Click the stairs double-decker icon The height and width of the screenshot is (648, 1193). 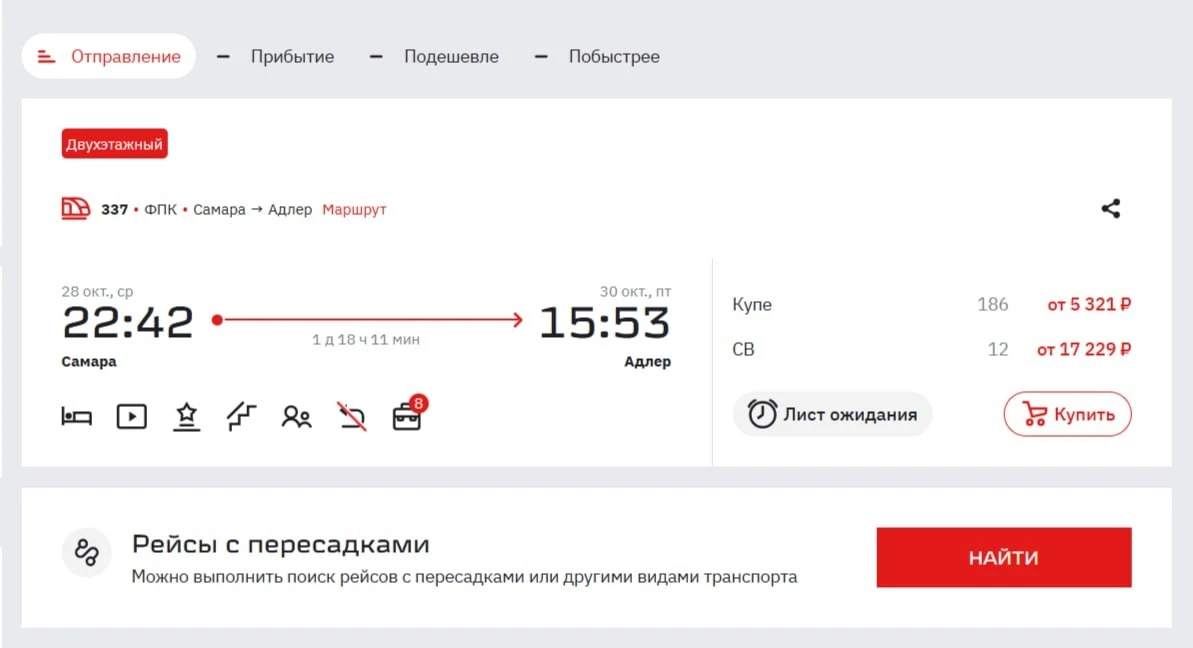click(x=242, y=417)
